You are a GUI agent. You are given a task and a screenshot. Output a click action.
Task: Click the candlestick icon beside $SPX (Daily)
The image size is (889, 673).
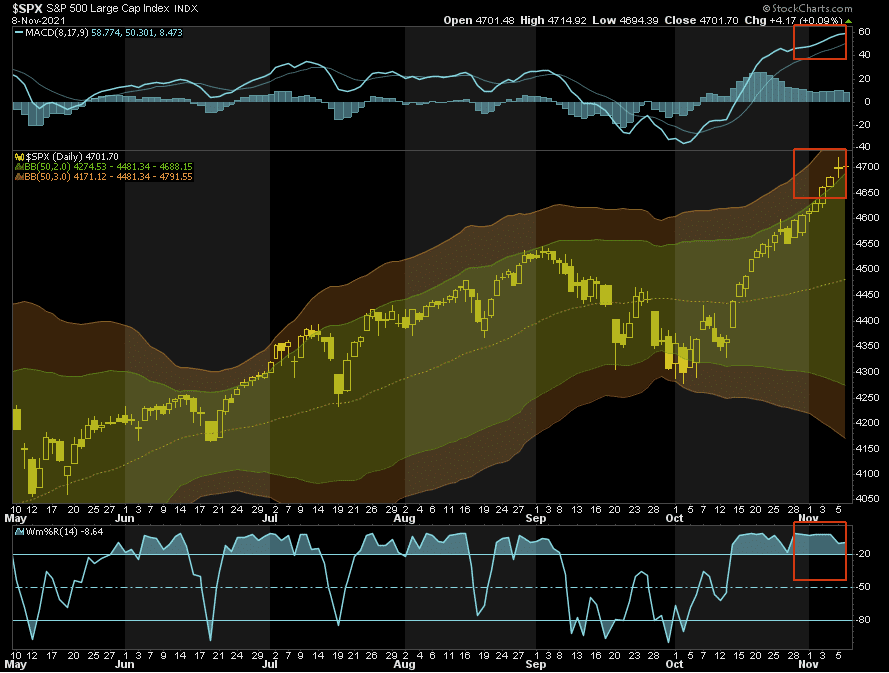(x=19, y=156)
